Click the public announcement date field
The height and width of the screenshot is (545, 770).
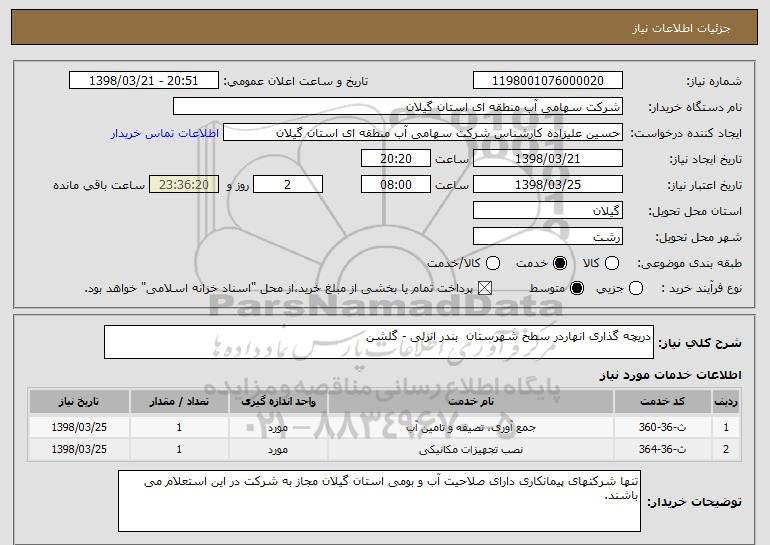(x=144, y=81)
